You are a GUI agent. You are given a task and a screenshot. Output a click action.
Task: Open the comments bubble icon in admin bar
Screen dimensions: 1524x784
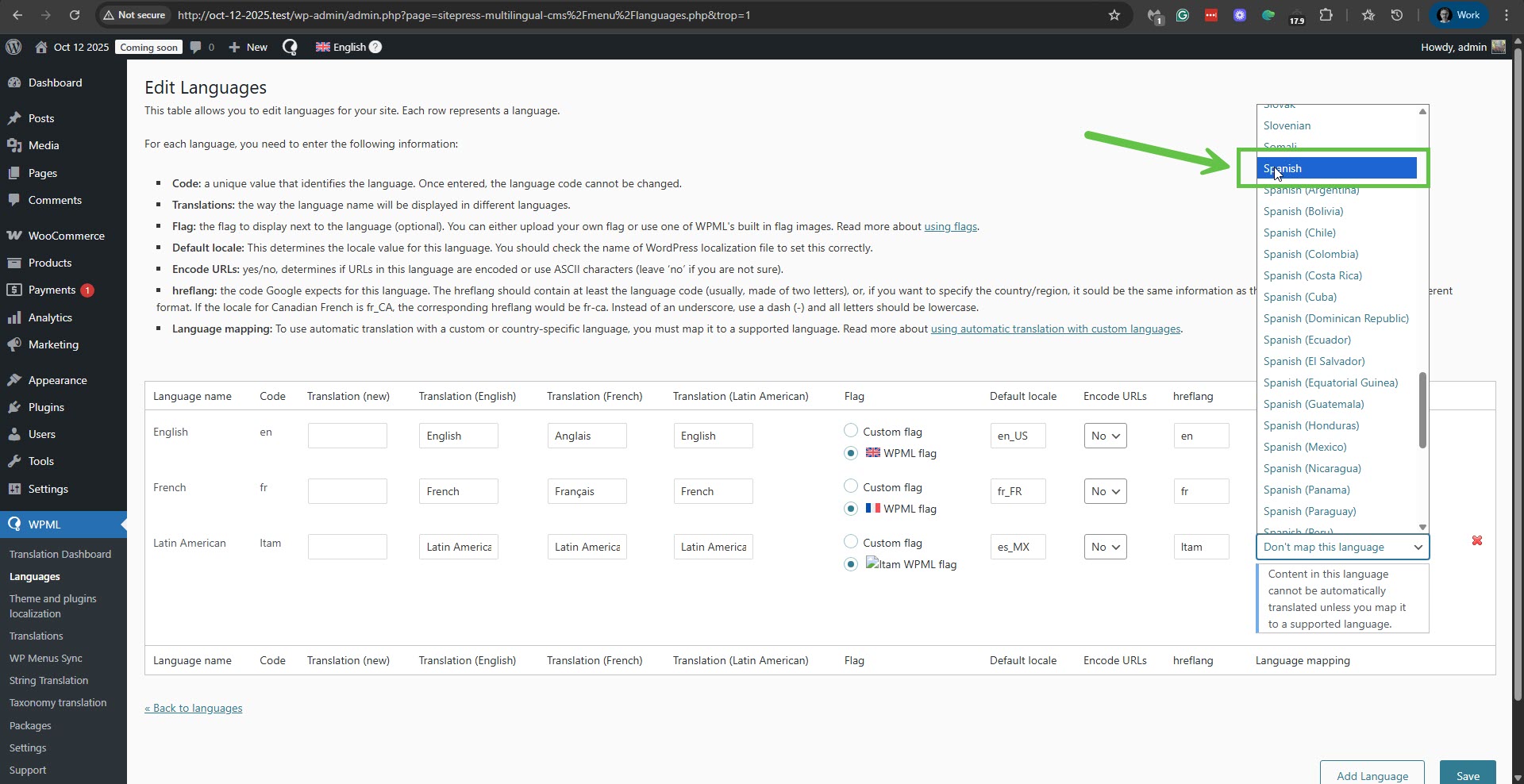pos(196,47)
